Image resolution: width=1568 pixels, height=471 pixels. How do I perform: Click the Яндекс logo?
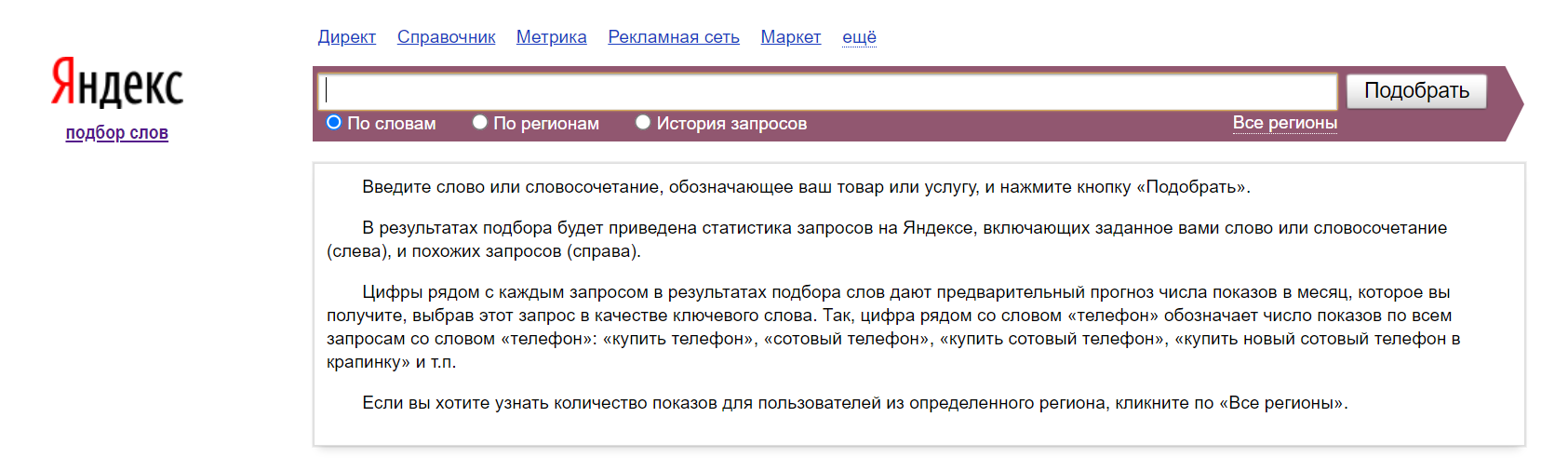point(117,83)
